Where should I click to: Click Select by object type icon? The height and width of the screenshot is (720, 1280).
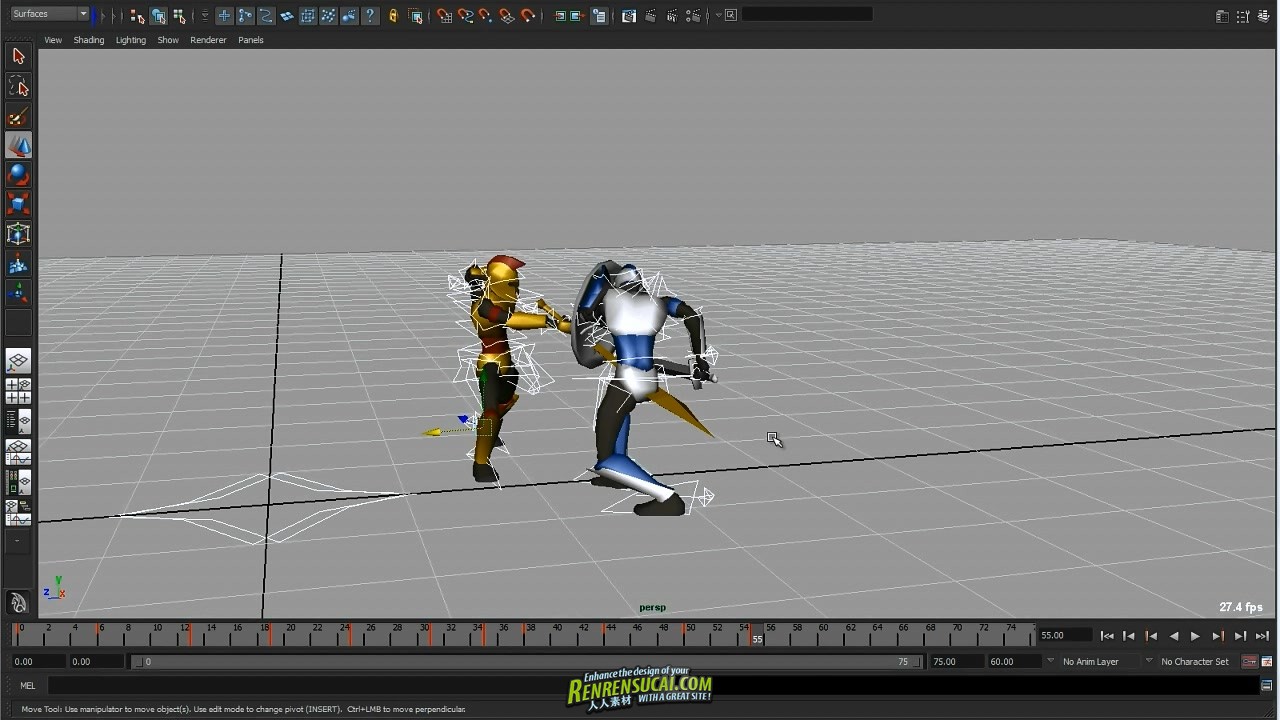(x=158, y=16)
